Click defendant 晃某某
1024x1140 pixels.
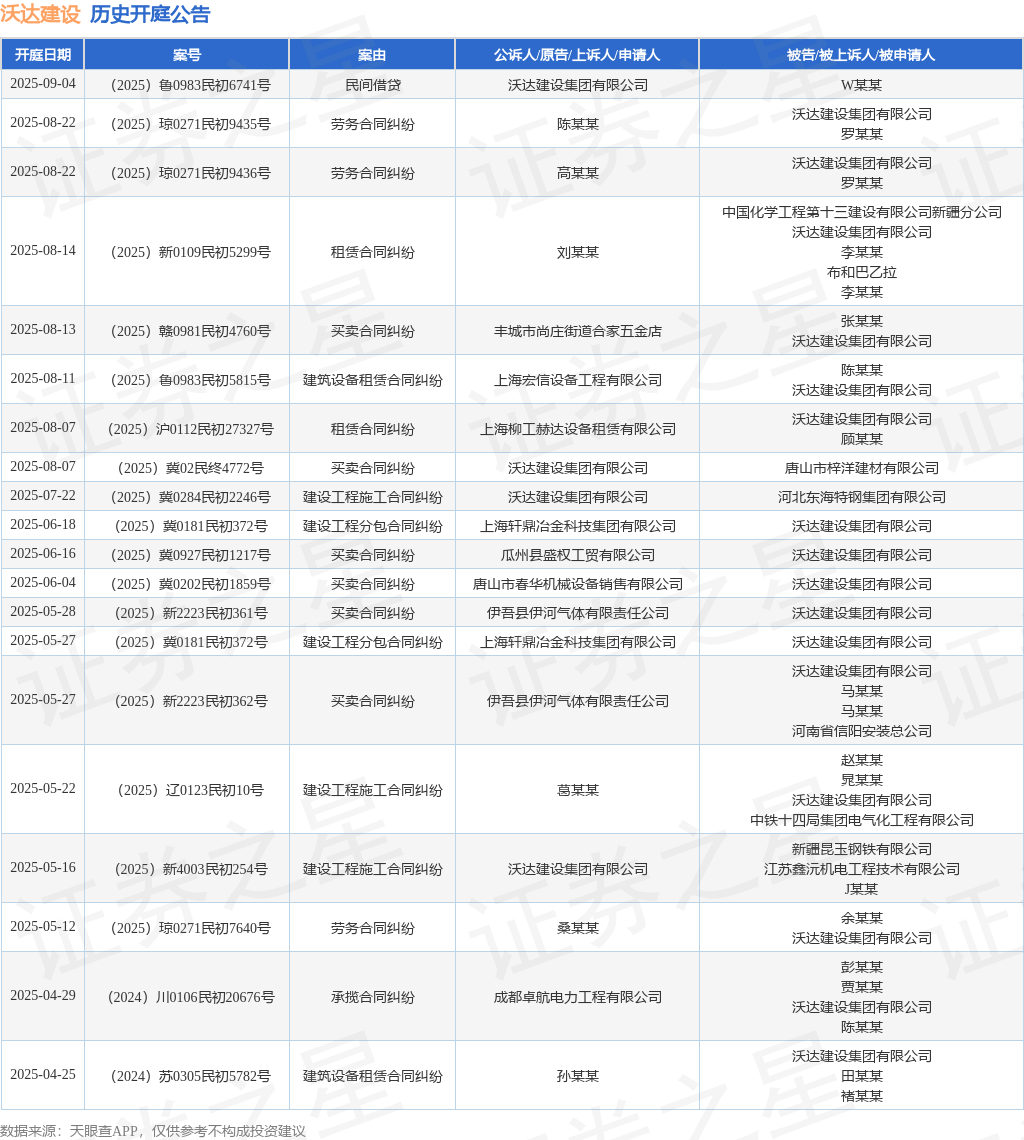click(x=861, y=780)
